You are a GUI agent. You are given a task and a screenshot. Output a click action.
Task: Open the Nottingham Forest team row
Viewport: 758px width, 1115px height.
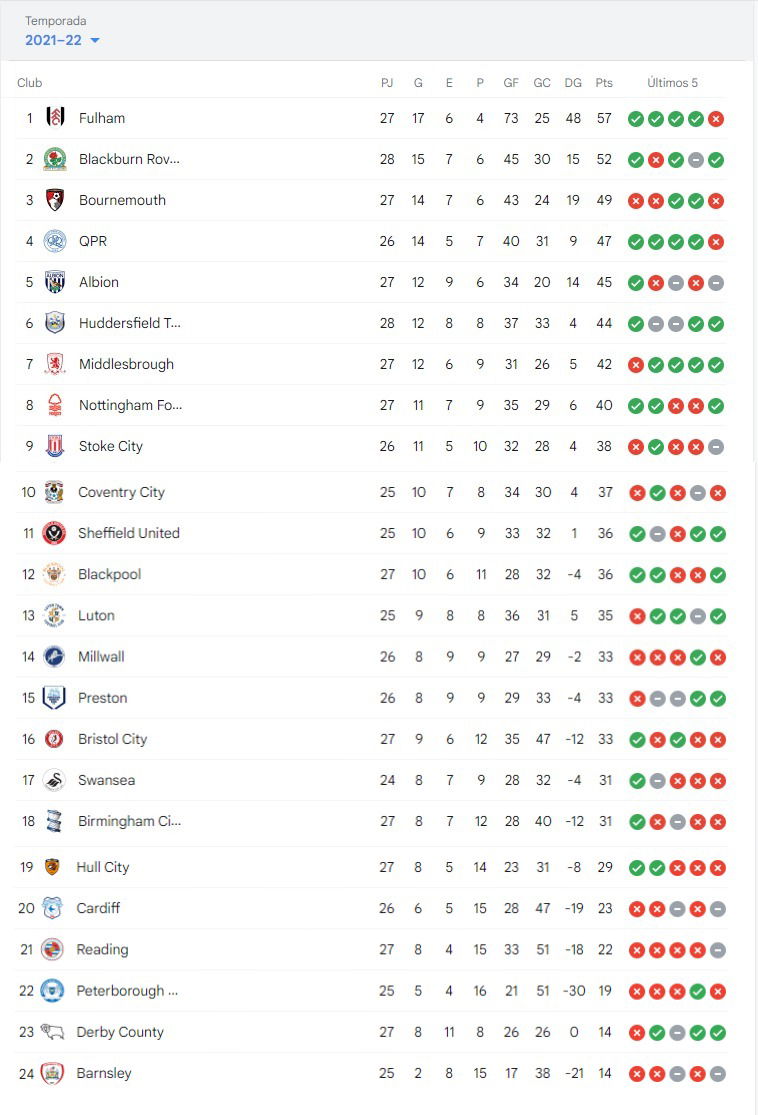click(x=371, y=405)
